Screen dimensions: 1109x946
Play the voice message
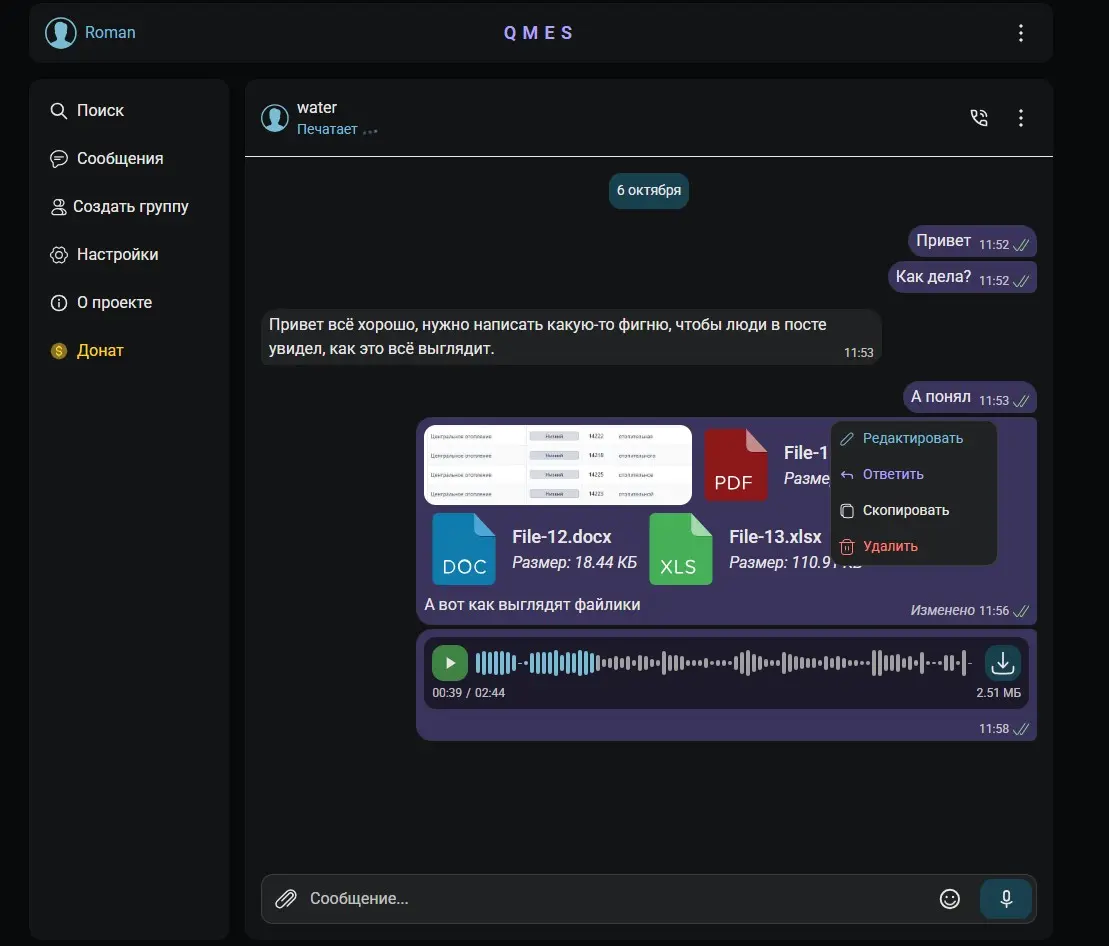450,663
